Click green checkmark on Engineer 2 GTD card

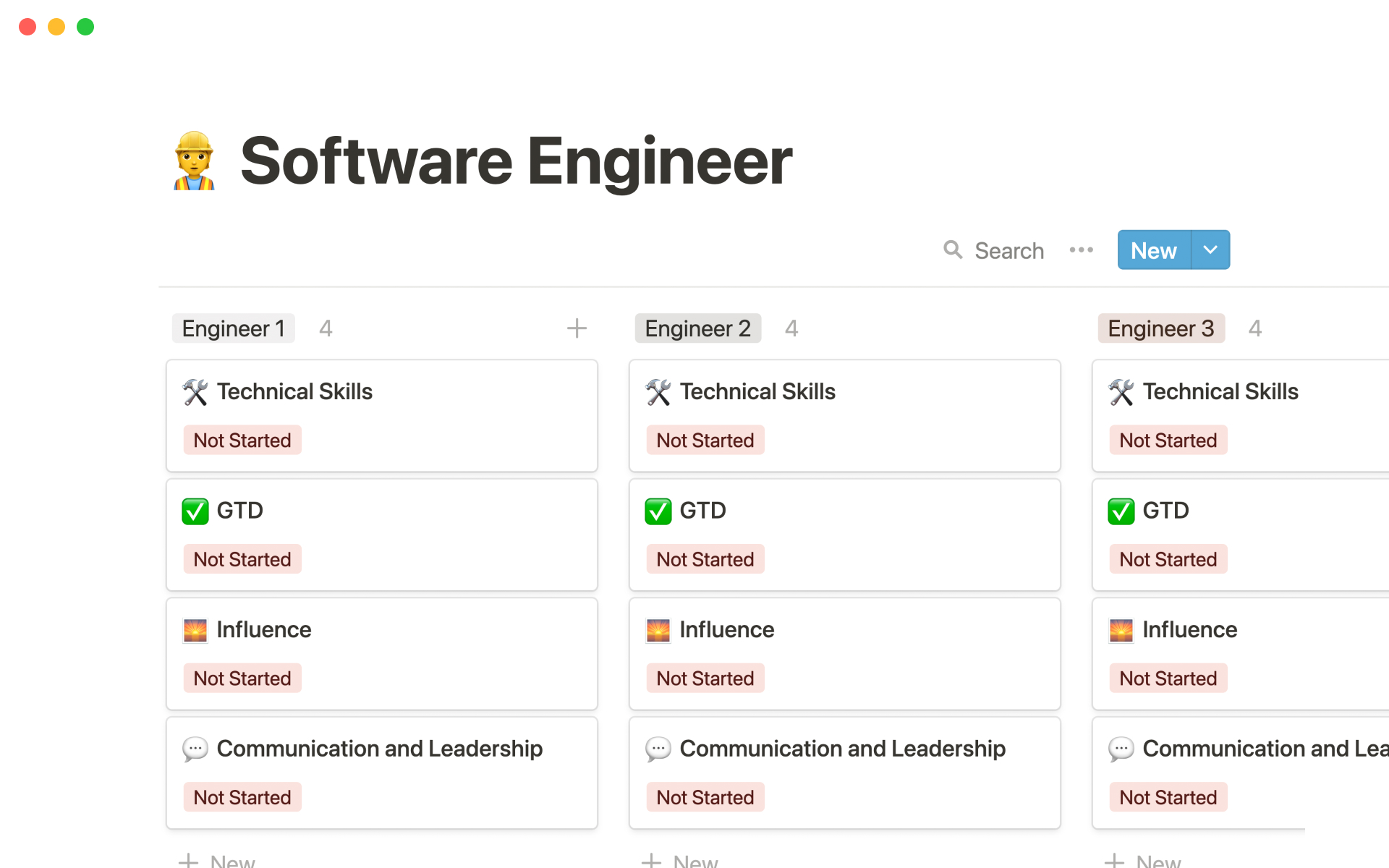tap(658, 511)
